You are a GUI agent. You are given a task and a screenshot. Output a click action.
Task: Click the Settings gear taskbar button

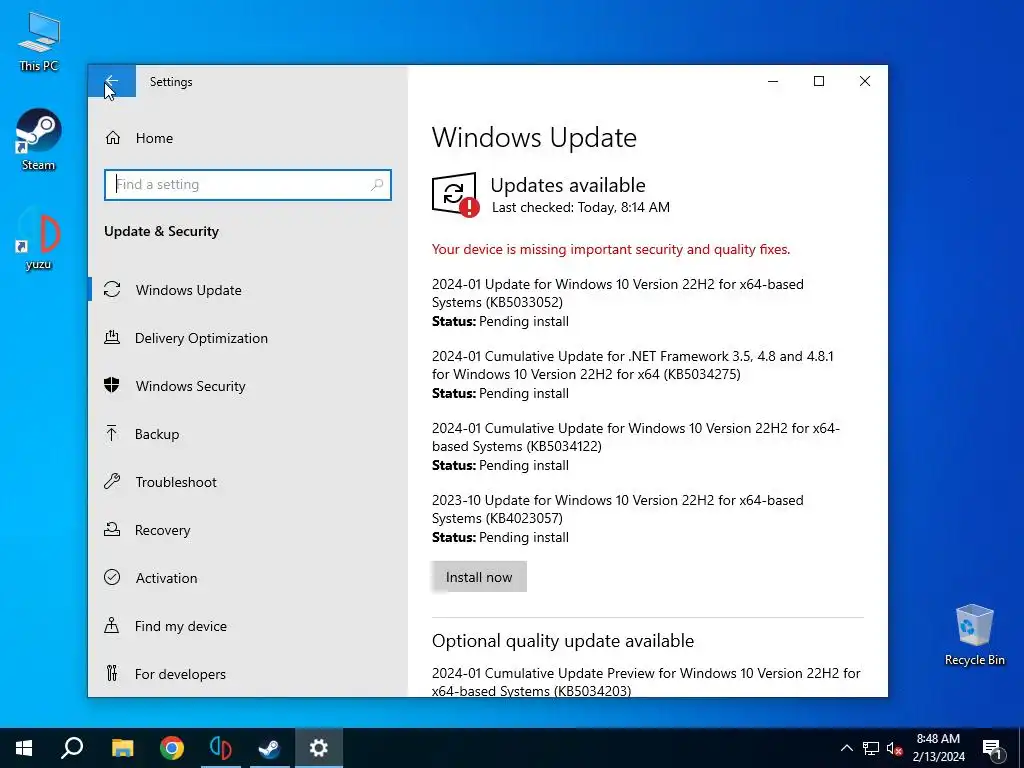click(x=319, y=748)
